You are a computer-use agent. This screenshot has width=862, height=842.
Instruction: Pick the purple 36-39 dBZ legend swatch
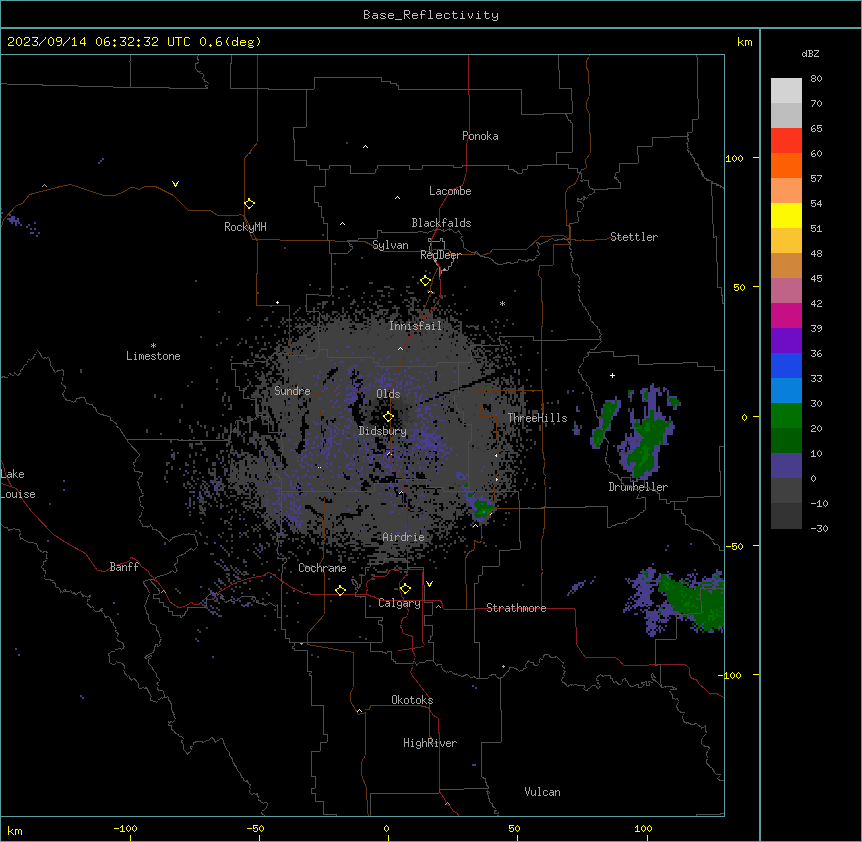(x=786, y=341)
